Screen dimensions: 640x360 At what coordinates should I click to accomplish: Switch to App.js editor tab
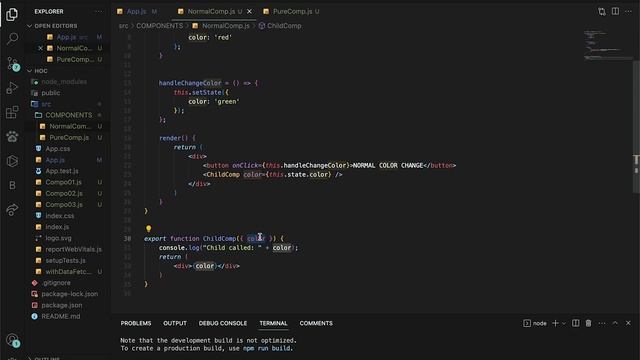click(137, 11)
